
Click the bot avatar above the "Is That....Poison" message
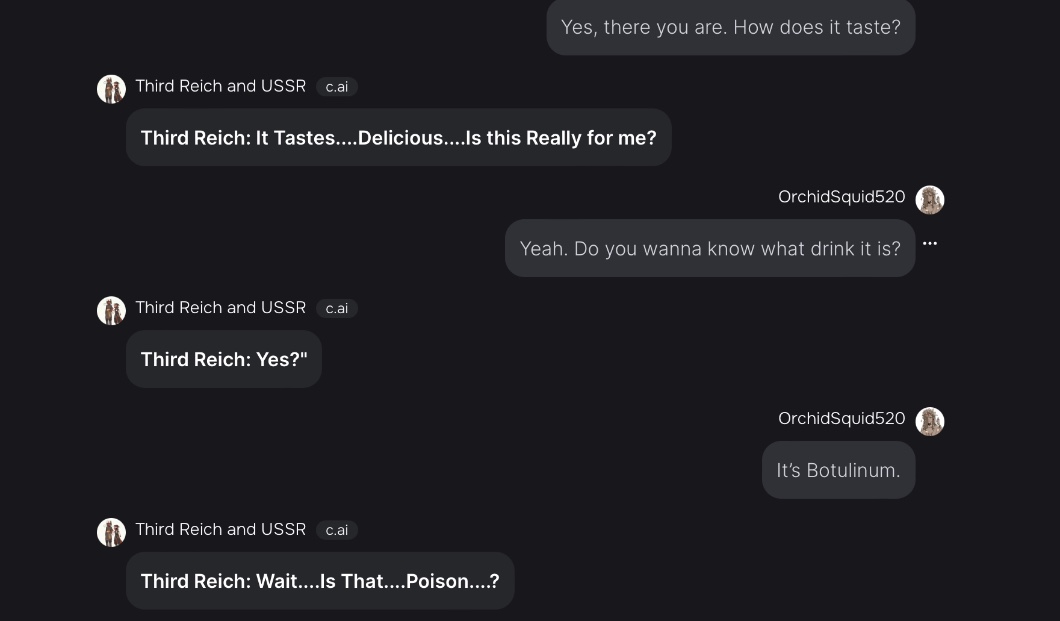click(111, 533)
